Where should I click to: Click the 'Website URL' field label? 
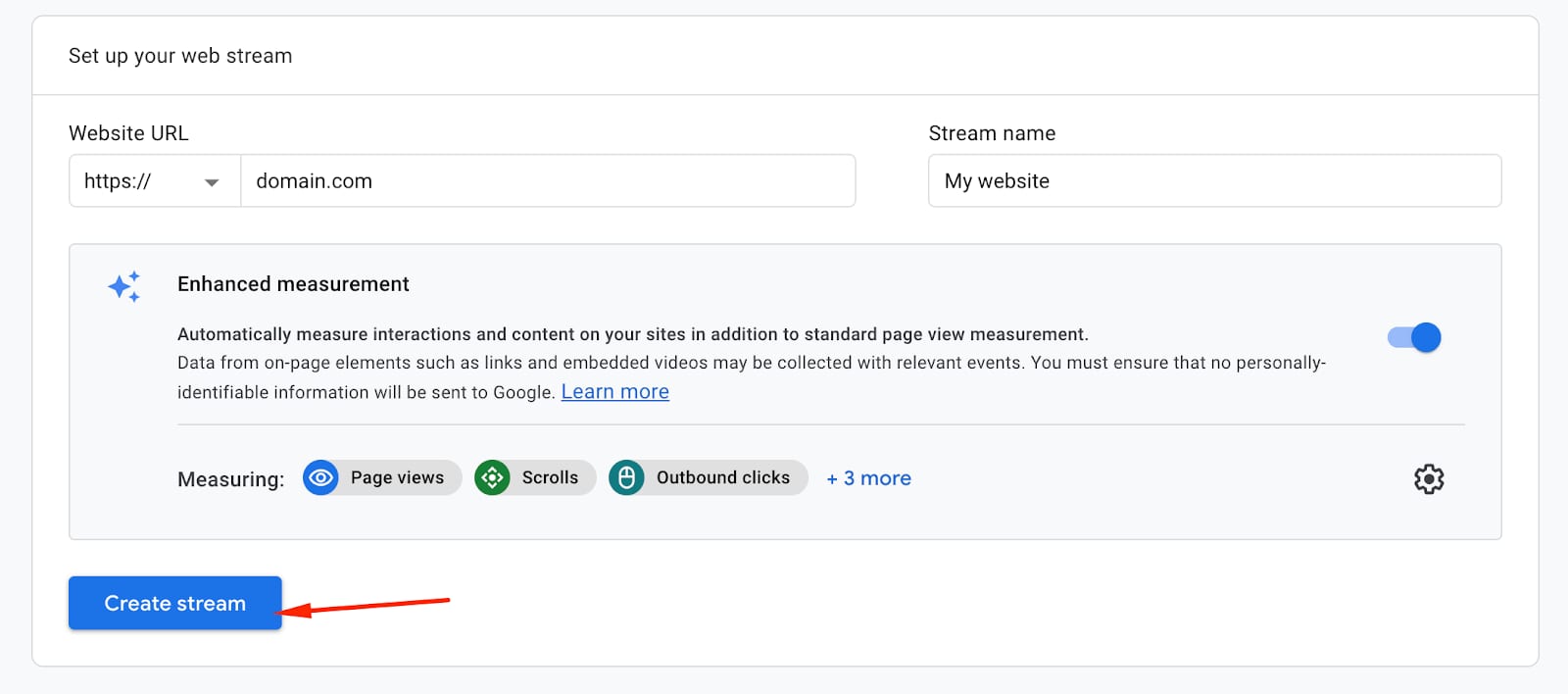[128, 133]
